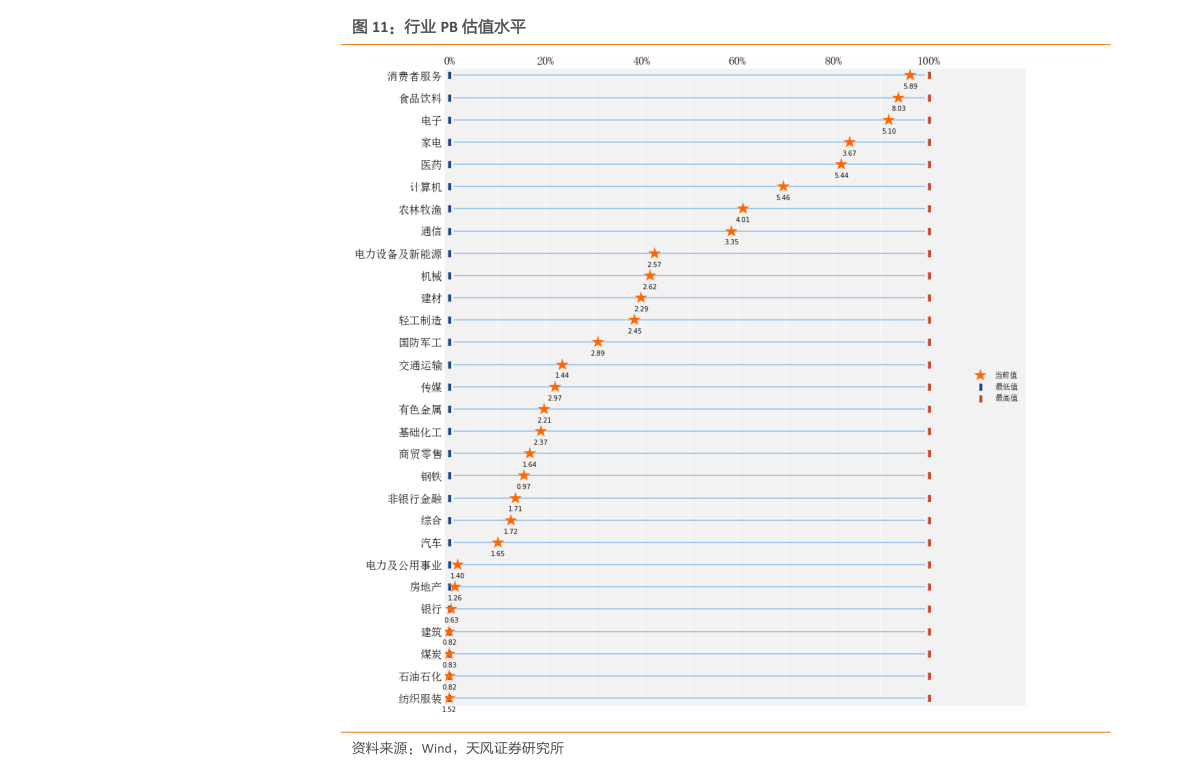The height and width of the screenshot is (776, 1191).
Task: Click the blue minimum marker on 医药 row
Action: [450, 165]
